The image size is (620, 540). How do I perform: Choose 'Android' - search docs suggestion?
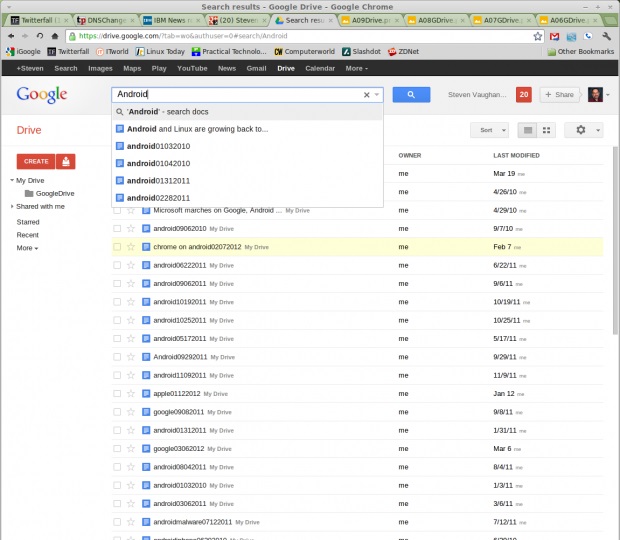tap(248, 112)
